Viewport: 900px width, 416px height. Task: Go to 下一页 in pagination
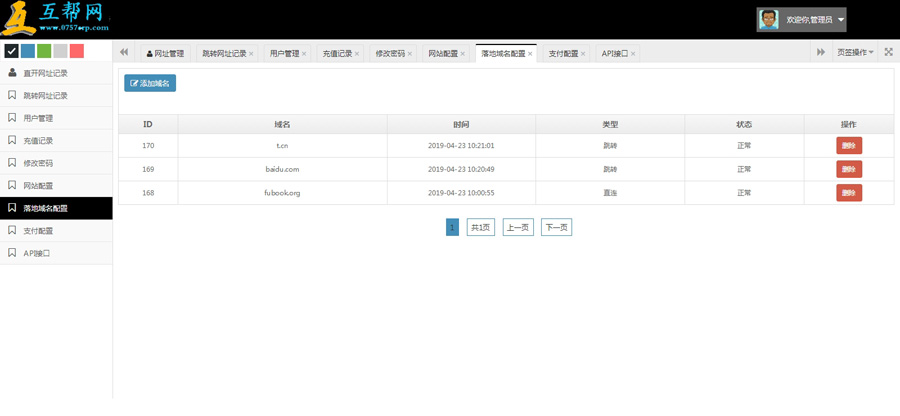tap(556, 227)
